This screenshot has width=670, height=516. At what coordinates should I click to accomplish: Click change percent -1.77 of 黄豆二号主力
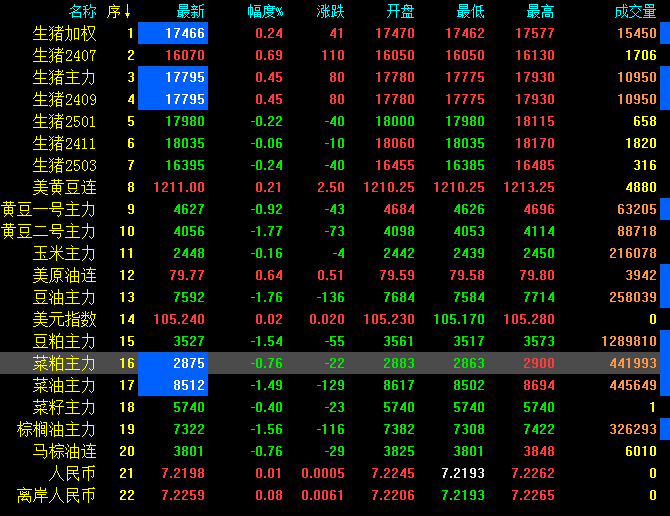click(x=267, y=231)
